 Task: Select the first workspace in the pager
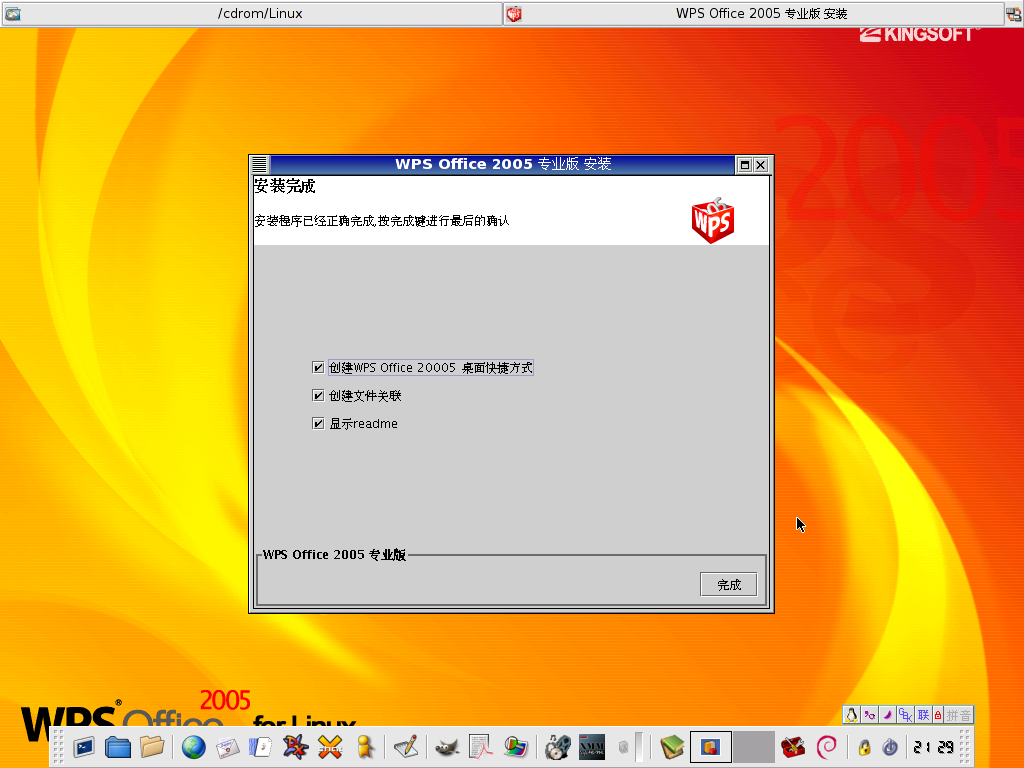[x=711, y=747]
